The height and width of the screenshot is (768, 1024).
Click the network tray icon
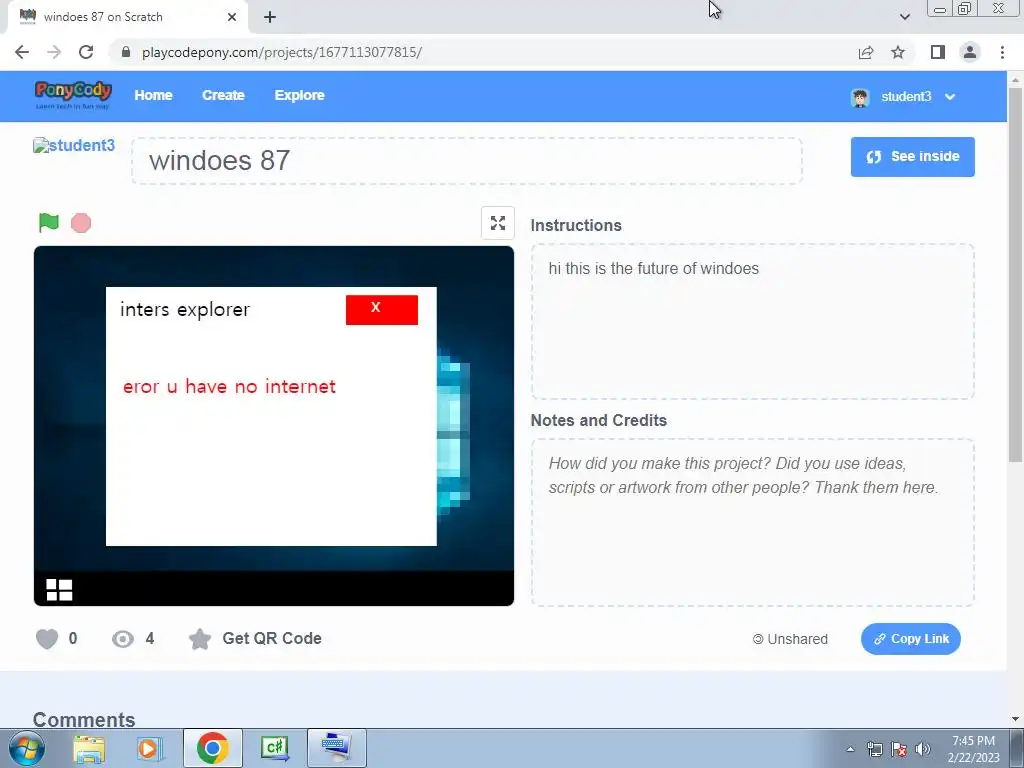coord(874,749)
